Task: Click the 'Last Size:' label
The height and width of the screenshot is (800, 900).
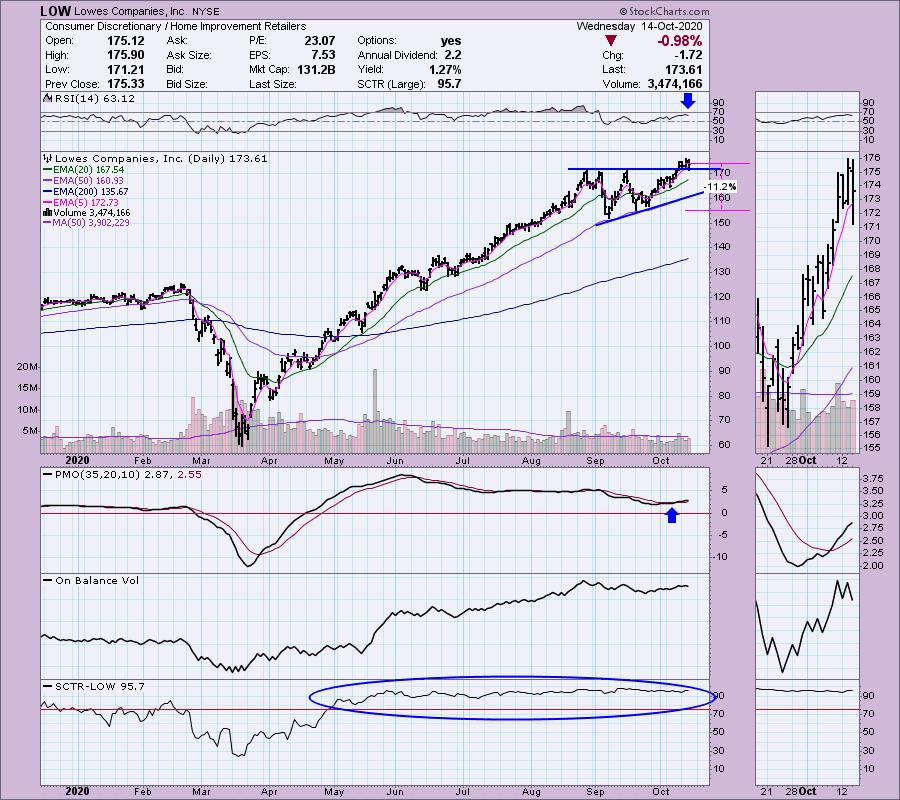Action: [273, 84]
